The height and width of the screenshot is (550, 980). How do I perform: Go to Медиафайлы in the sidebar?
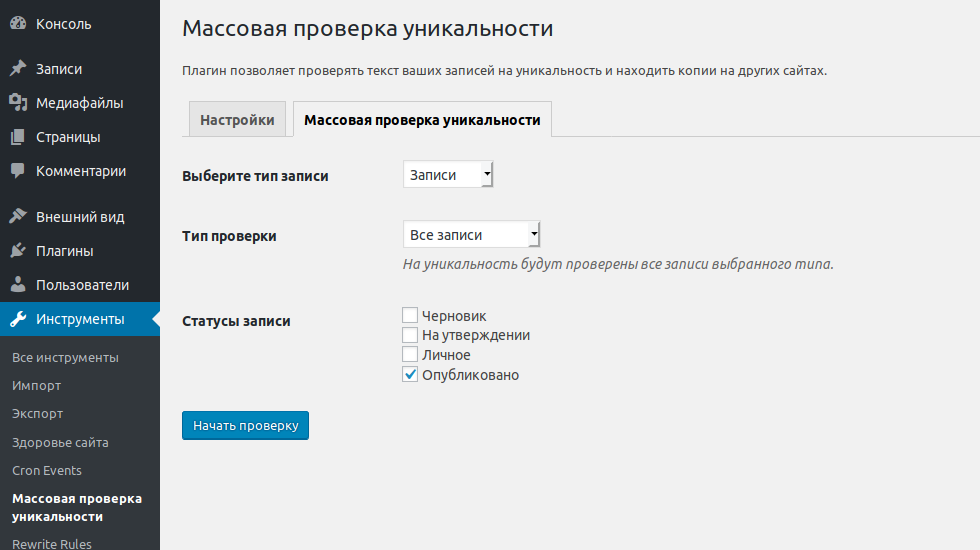[x=80, y=102]
